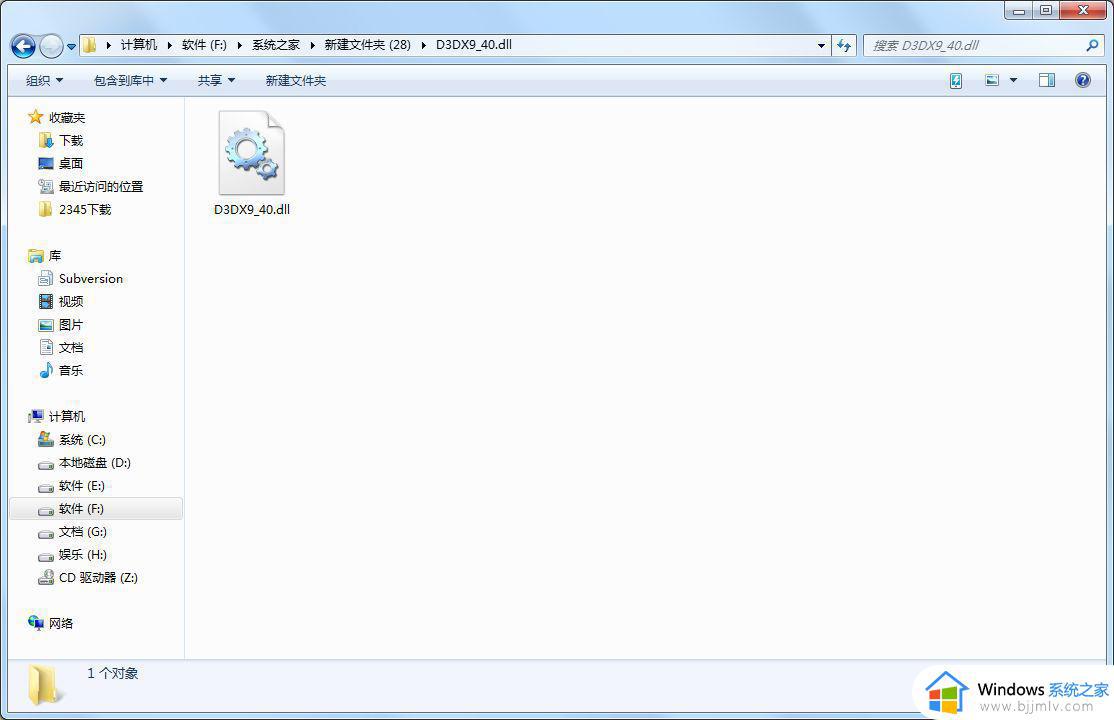Open 下载 in favorites
Screen dimensions: 1114x720
click(71, 140)
